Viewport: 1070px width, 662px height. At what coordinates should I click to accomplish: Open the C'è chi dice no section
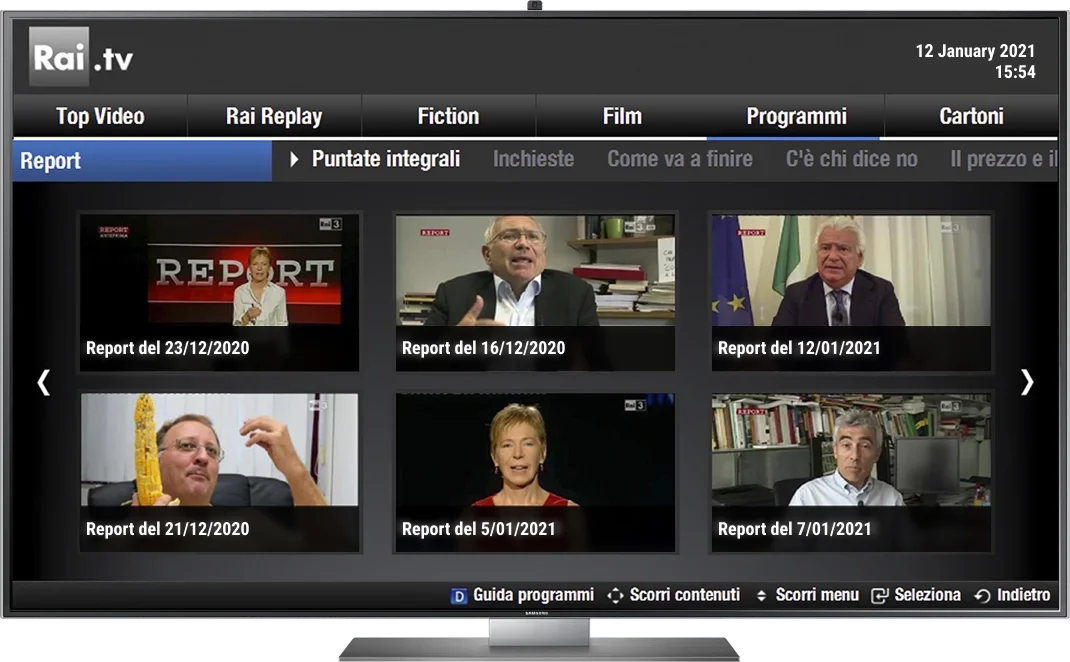click(x=851, y=159)
